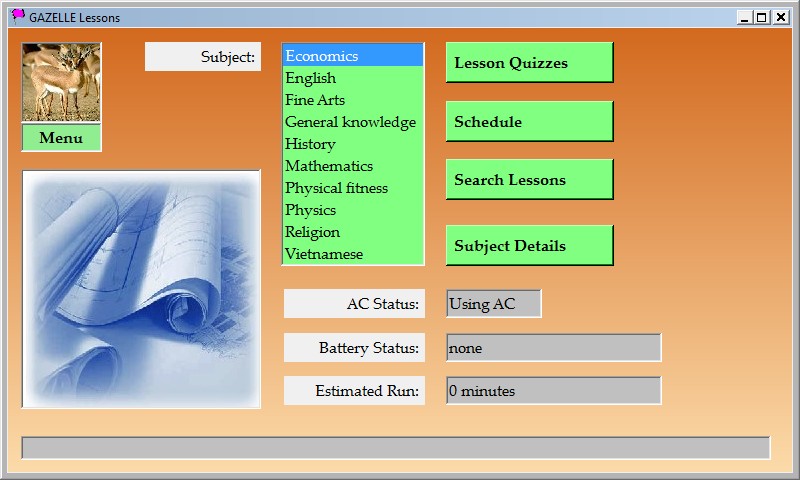
Task: Click the Estimated Run: label
Action: (354, 391)
